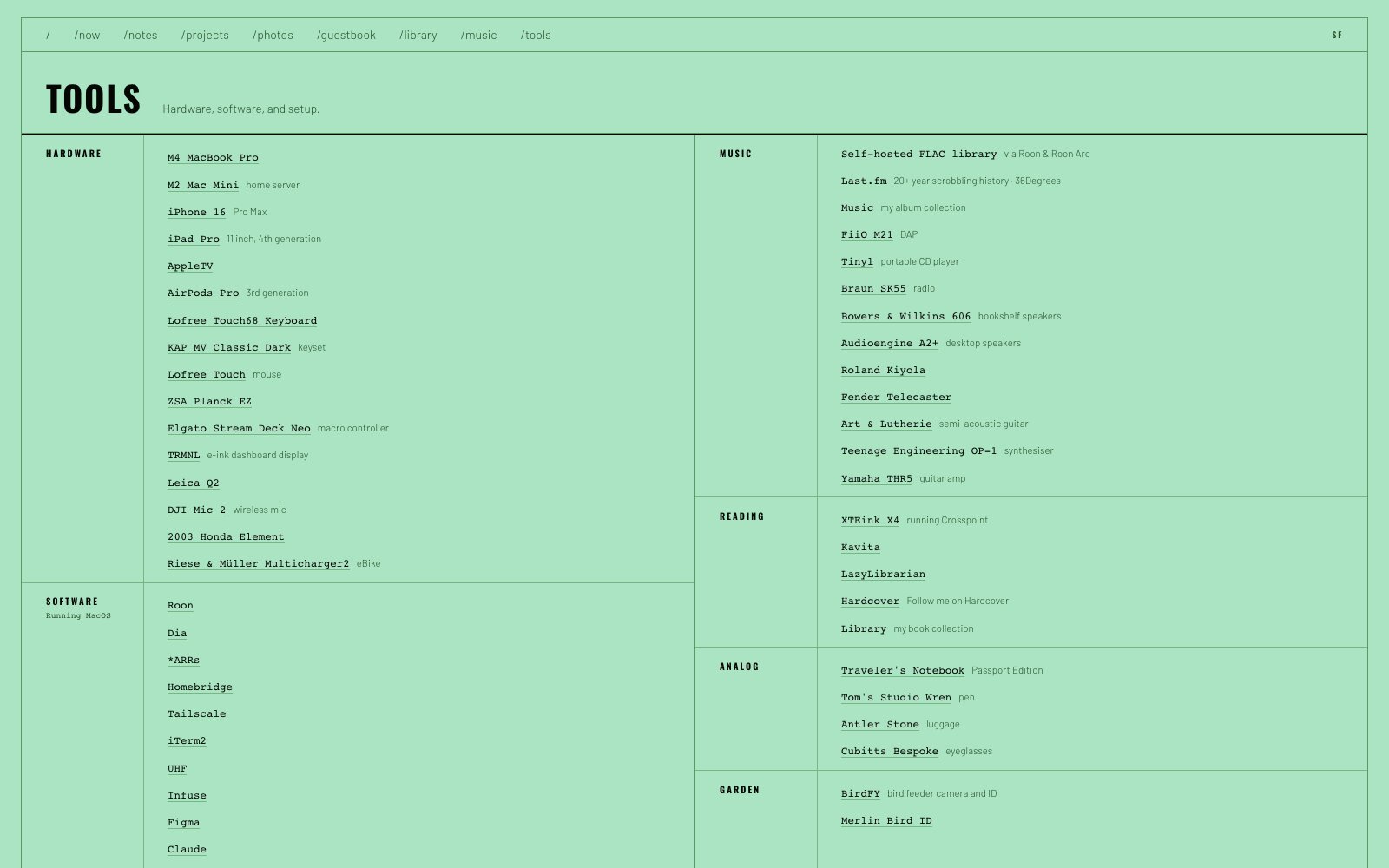The height and width of the screenshot is (868, 1389).
Task: Open the Claude link
Action: point(187,849)
